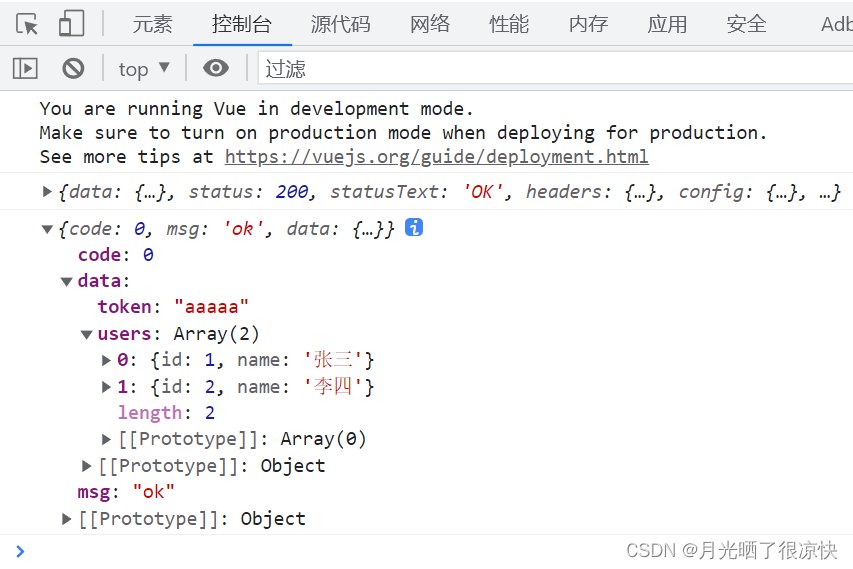The width and height of the screenshot is (853, 569).
Task: Expand user entry 0 named 张三
Action: coord(107,360)
